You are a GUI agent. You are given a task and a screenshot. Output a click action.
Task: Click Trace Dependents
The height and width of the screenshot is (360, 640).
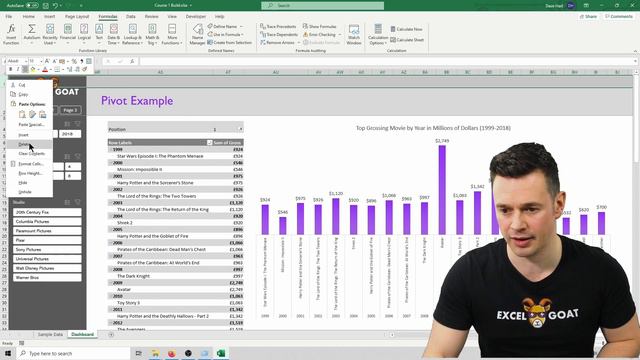tap(279, 35)
